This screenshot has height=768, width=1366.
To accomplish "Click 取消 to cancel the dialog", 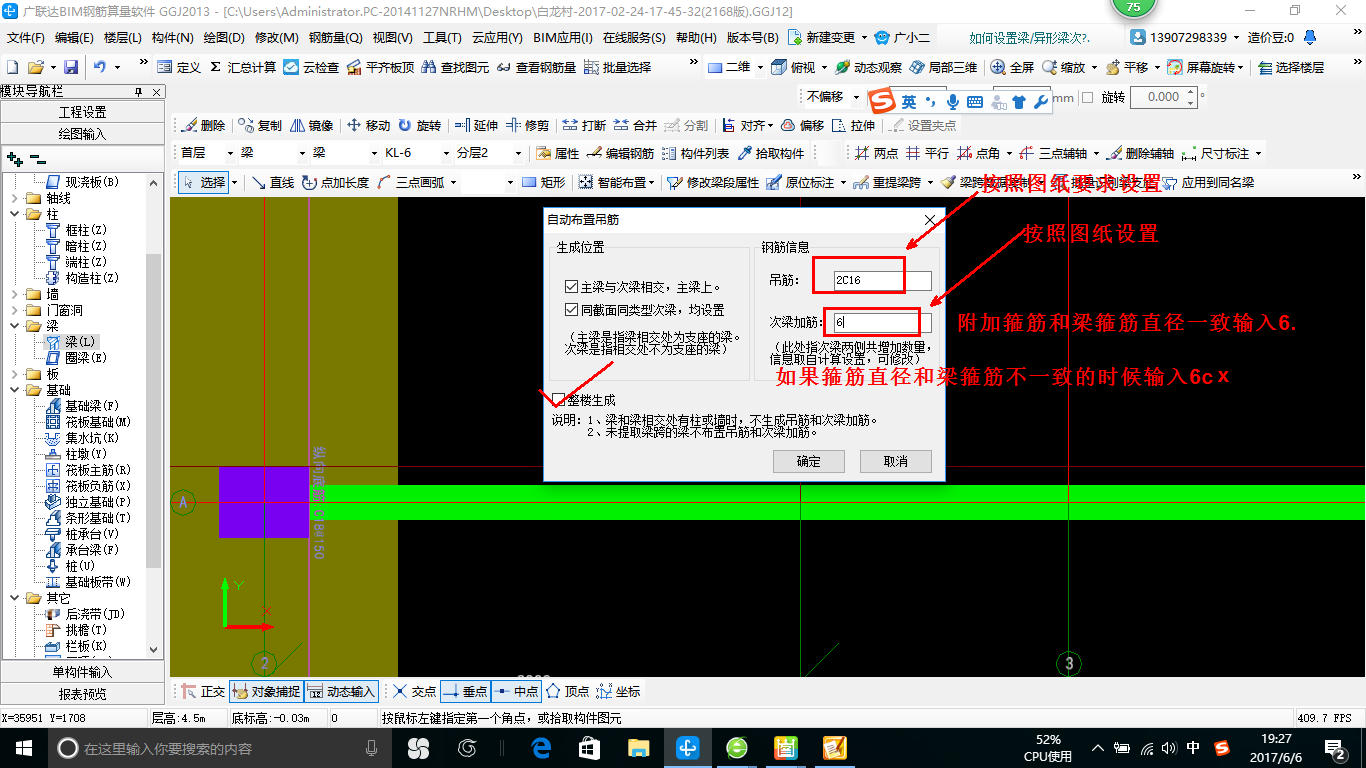I will point(895,461).
